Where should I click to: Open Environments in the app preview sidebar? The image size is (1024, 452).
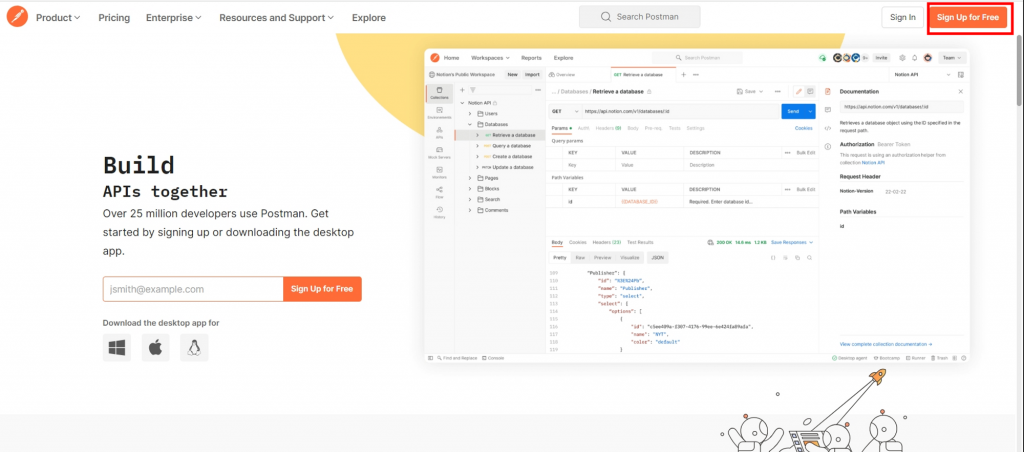pos(440,113)
